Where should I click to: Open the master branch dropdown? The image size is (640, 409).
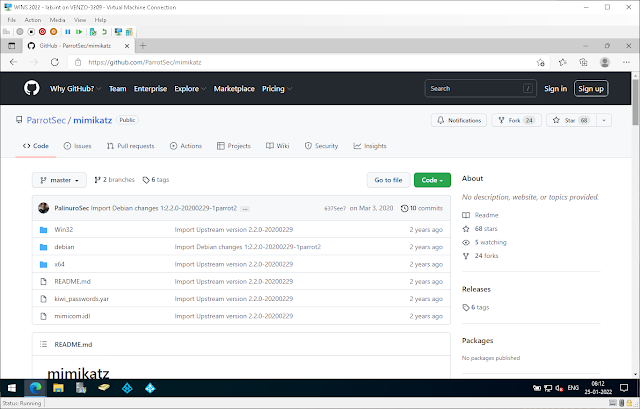59,180
